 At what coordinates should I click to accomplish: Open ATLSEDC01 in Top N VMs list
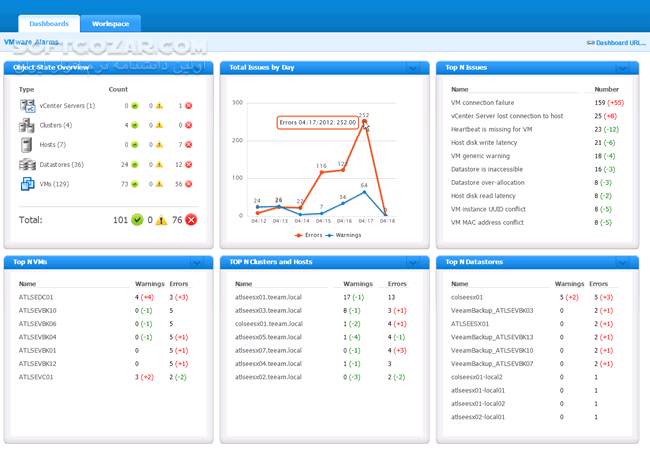tap(38, 297)
